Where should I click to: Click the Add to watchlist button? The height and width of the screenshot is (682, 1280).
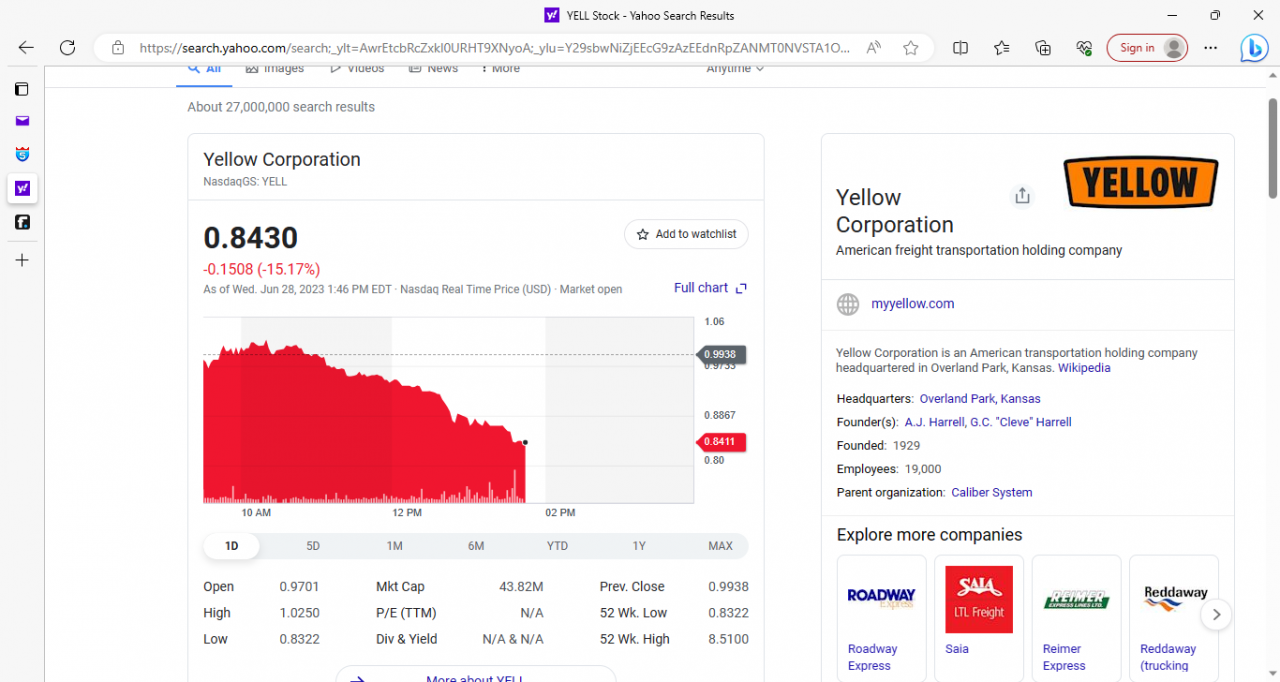686,234
